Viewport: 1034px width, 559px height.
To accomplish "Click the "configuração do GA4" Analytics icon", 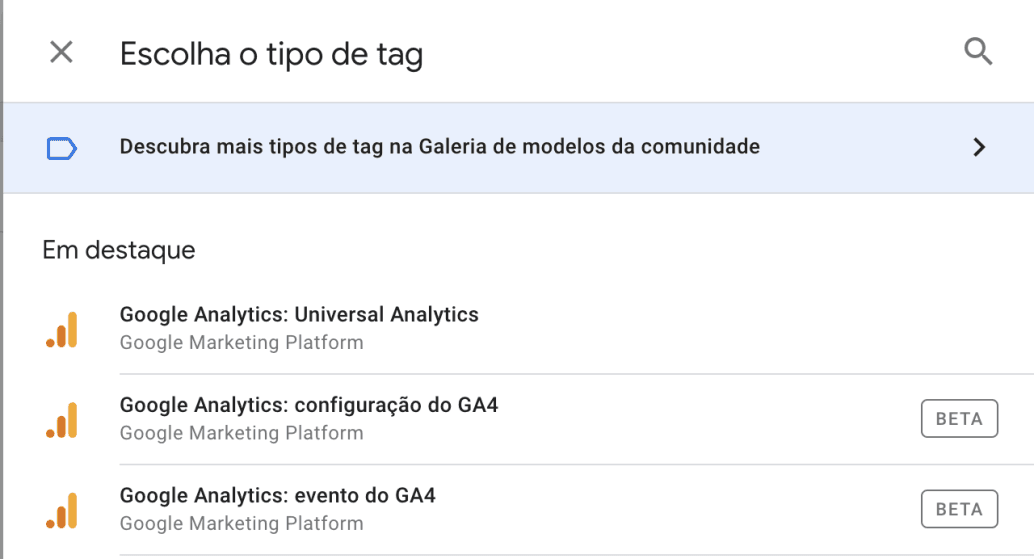I will (x=62, y=419).
